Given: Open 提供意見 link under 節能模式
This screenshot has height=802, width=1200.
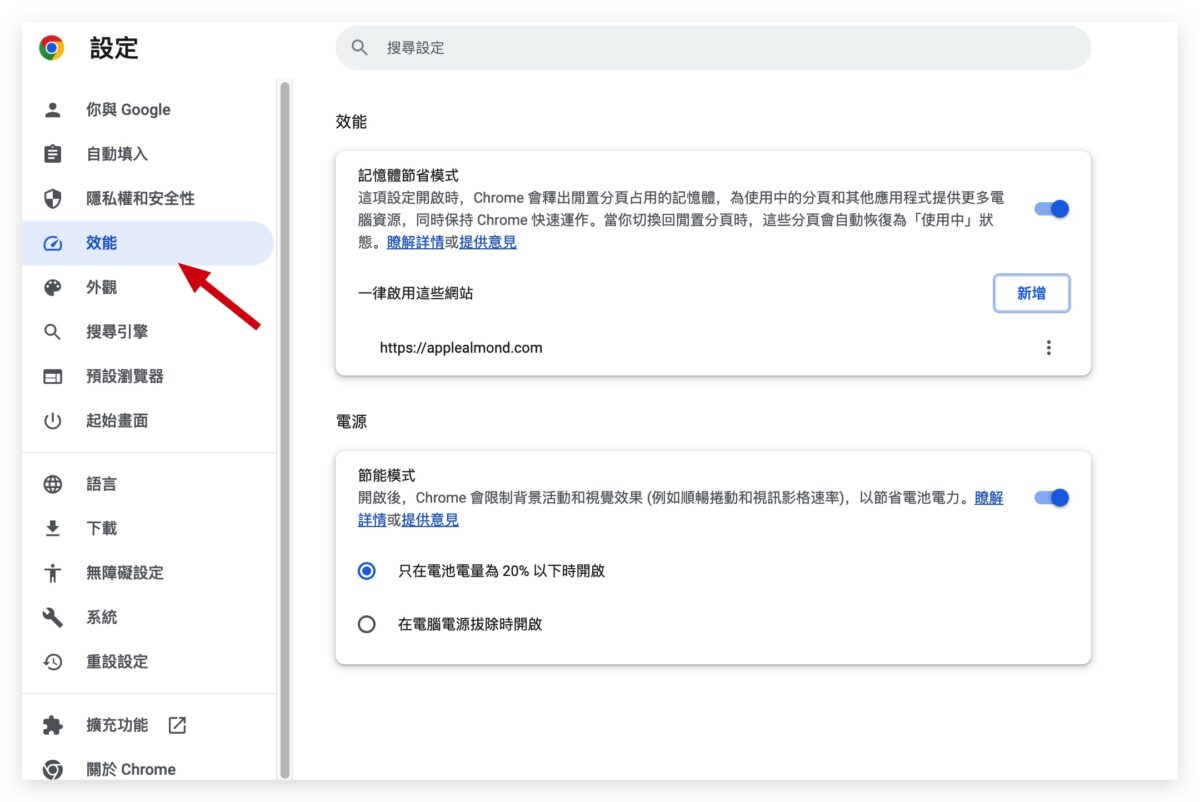Looking at the screenshot, I should coord(430,520).
